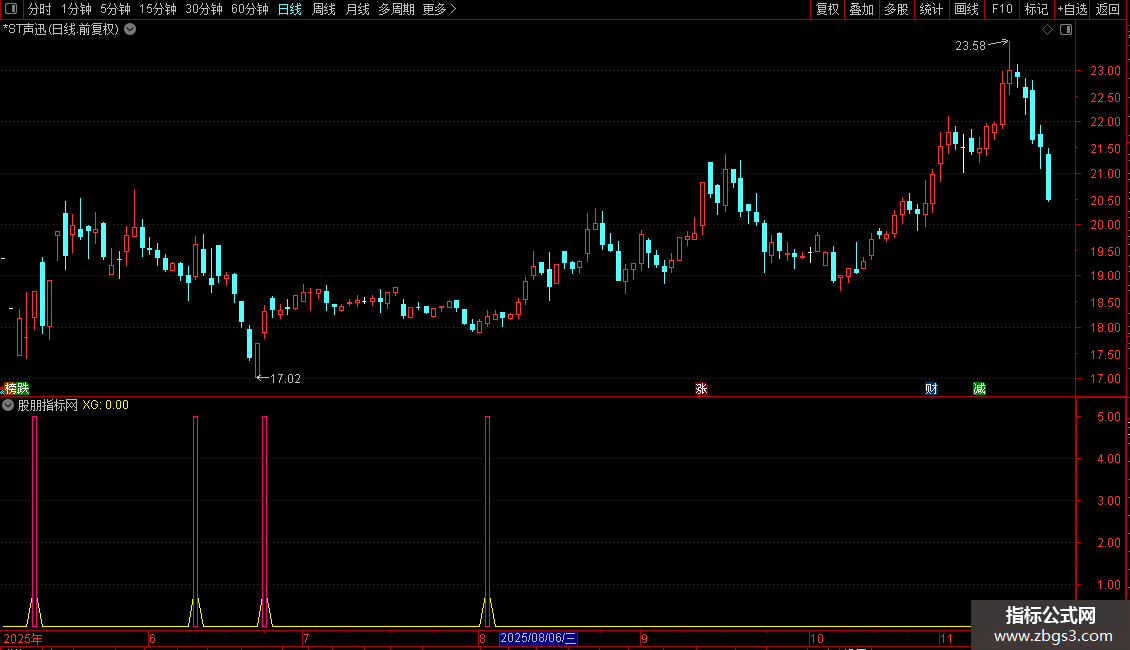Open the 多周期 multi-period view
Screen dimensions: 1130x650
pos(396,9)
